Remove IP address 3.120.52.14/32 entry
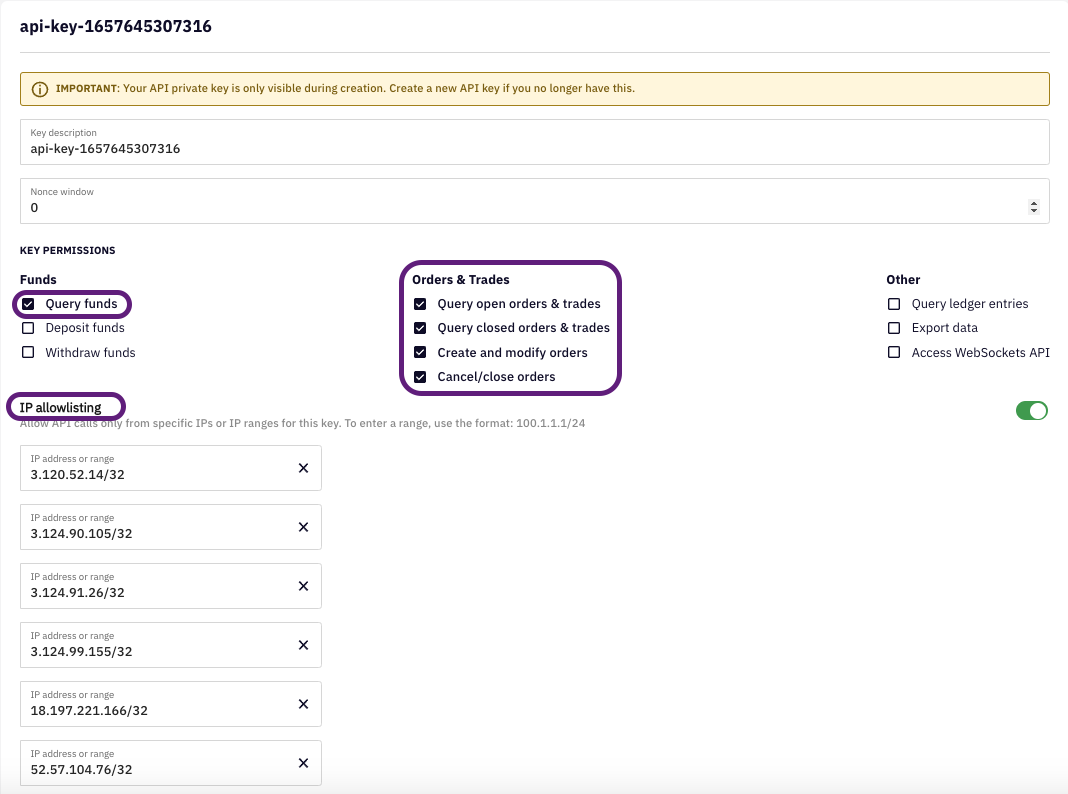The width and height of the screenshot is (1068, 794). tap(303, 468)
